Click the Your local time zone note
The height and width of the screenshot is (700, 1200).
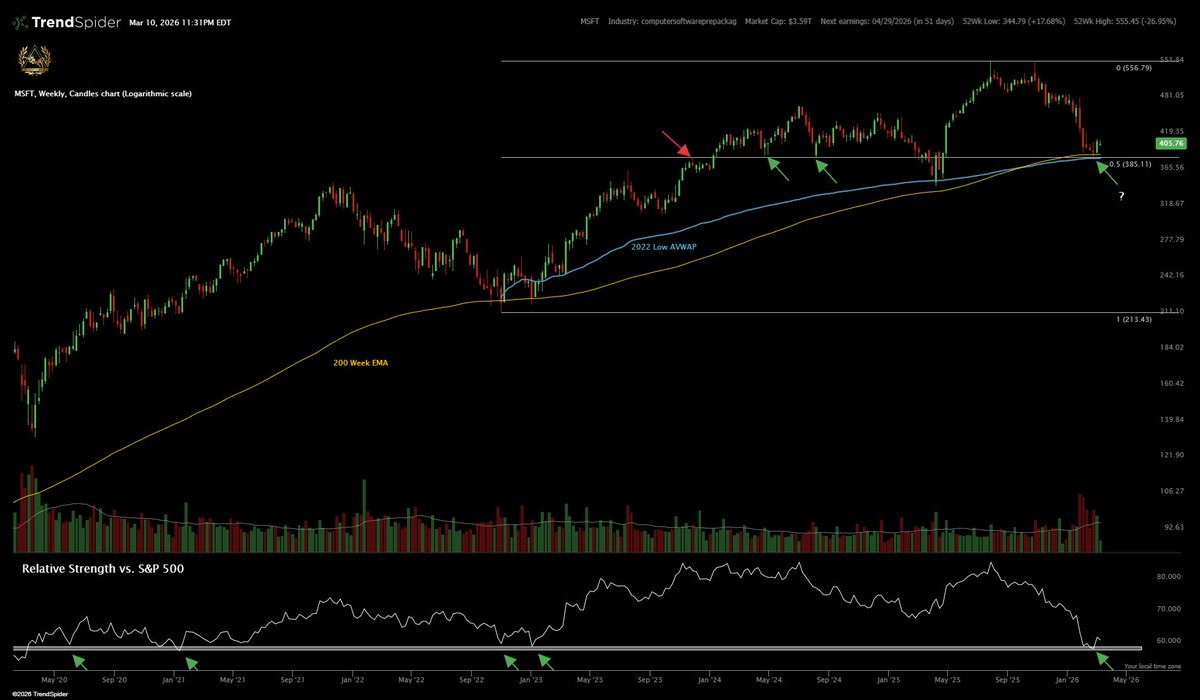click(1152, 665)
